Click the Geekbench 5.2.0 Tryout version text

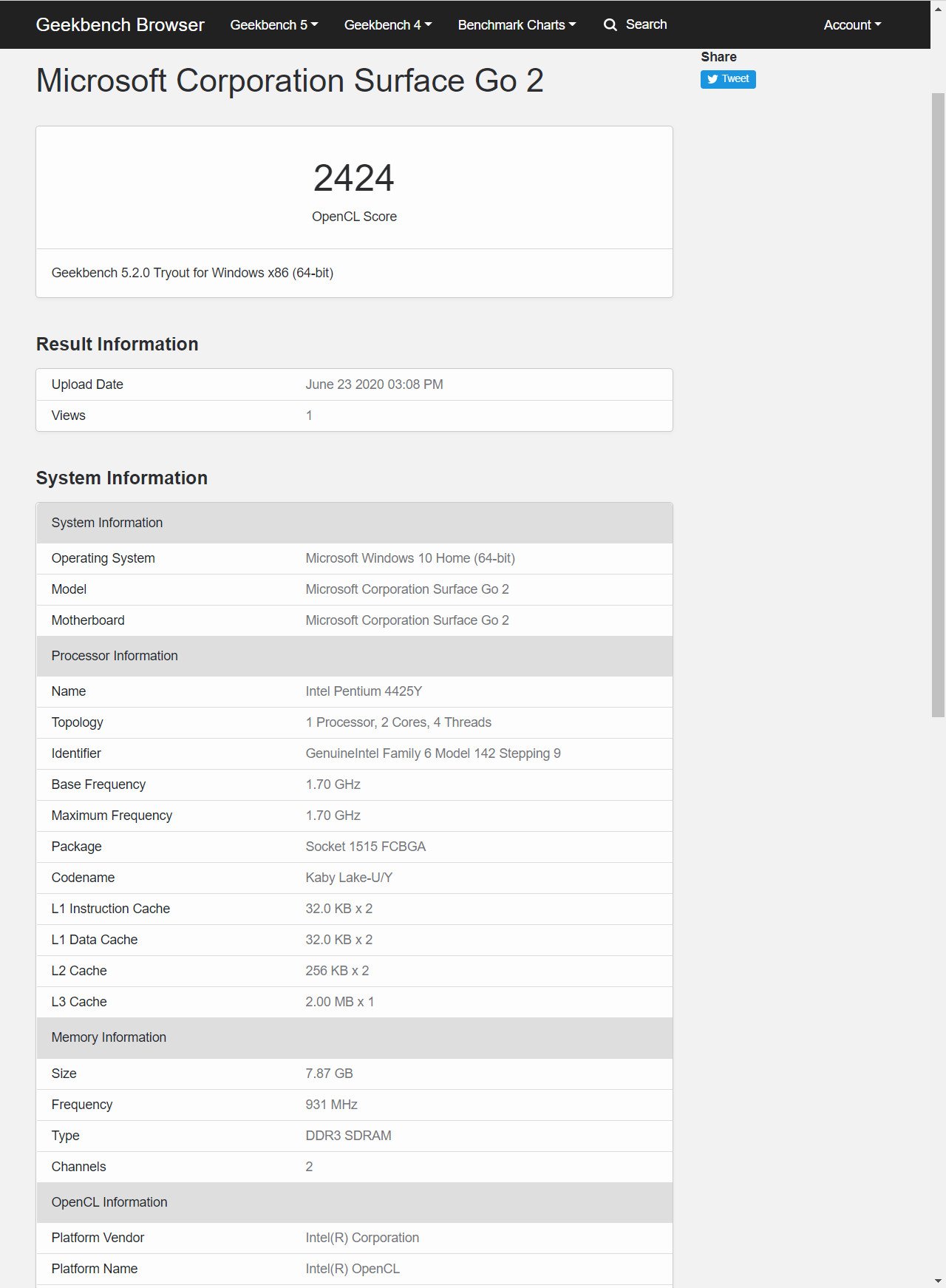tap(192, 273)
